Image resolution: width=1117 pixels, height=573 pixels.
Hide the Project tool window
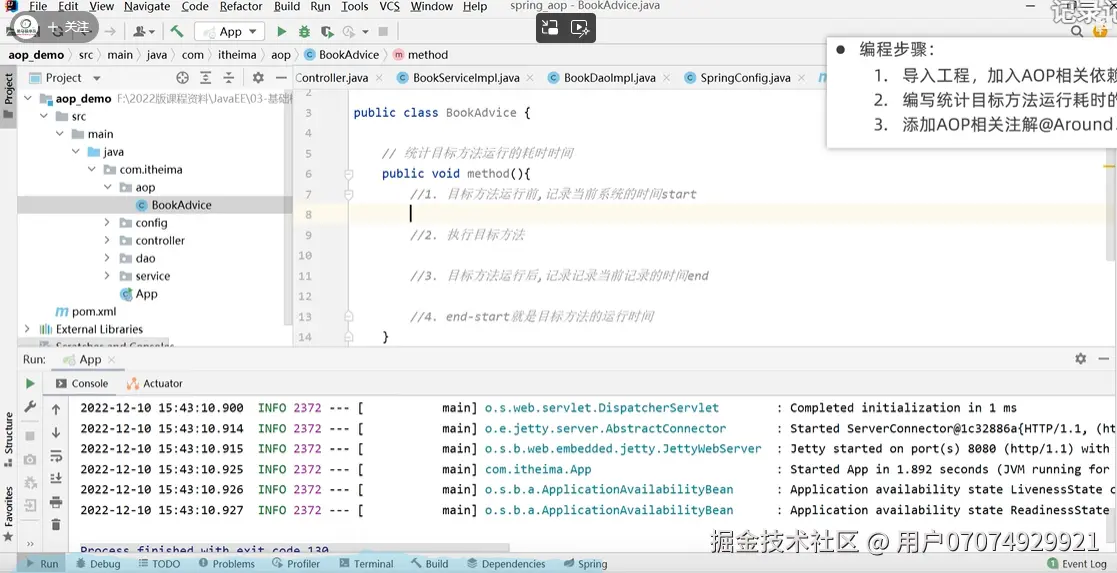pos(281,78)
